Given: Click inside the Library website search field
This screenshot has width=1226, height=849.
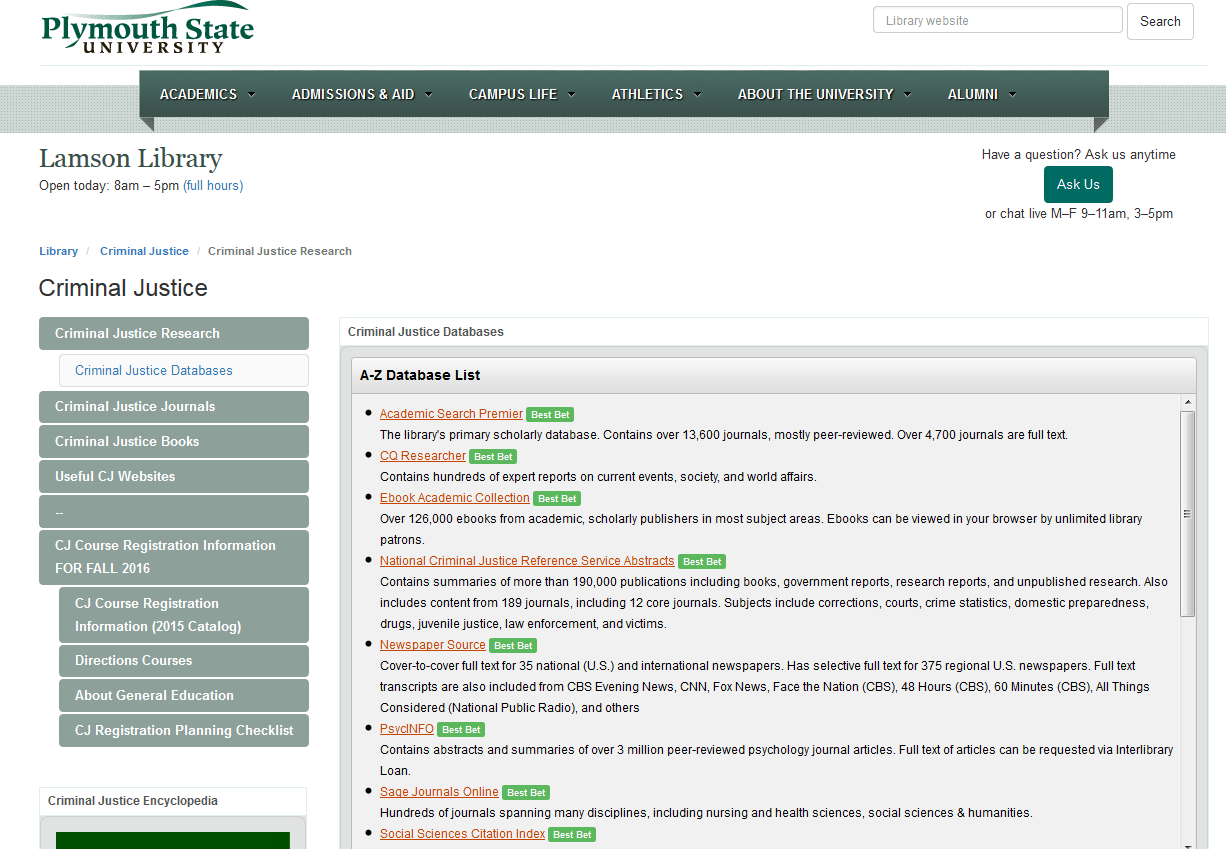Looking at the screenshot, I should pyautogui.click(x=997, y=20).
